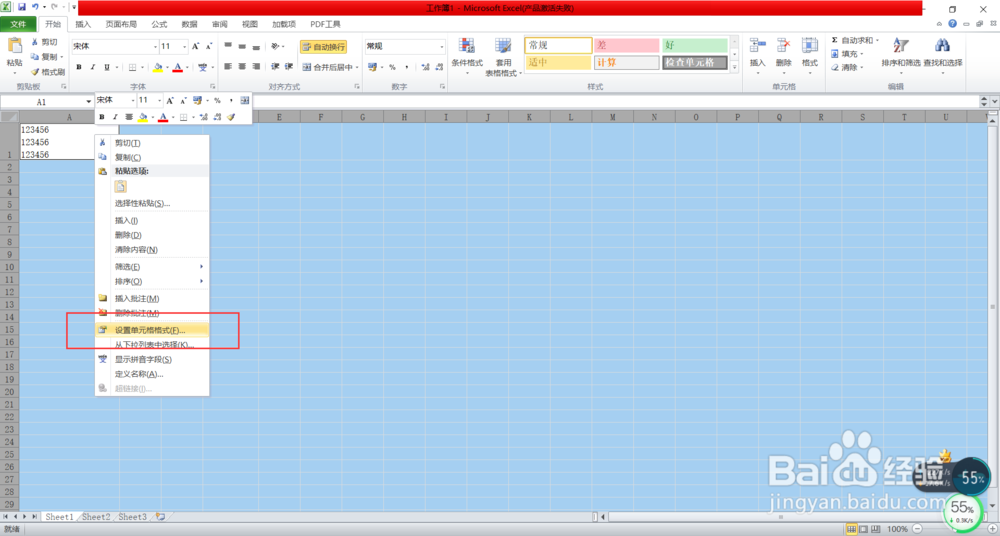
Task: Click the Paste (粘贴) icon in ribbon
Action: (x=14, y=47)
